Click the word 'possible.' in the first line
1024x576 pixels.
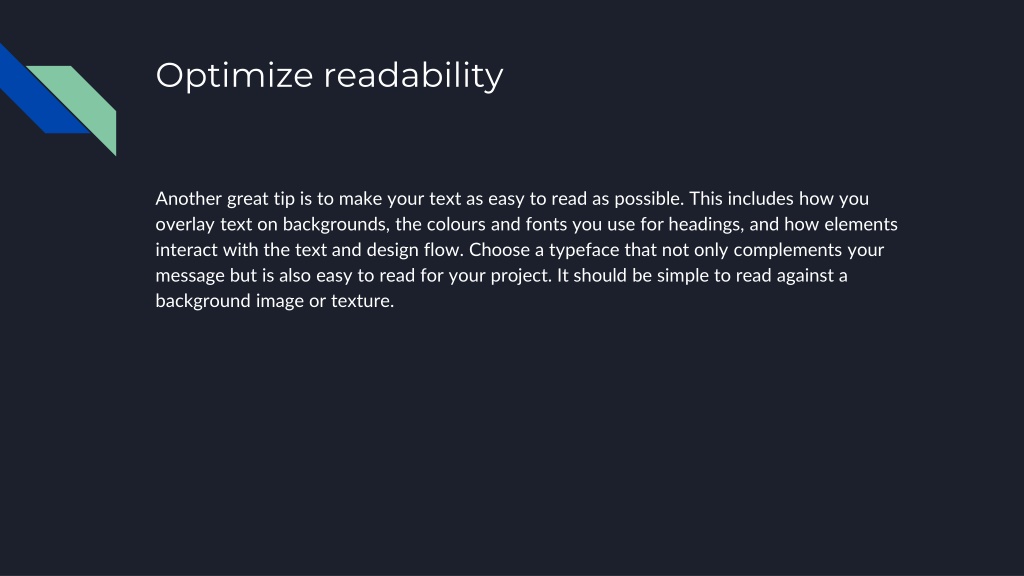[x=648, y=199]
